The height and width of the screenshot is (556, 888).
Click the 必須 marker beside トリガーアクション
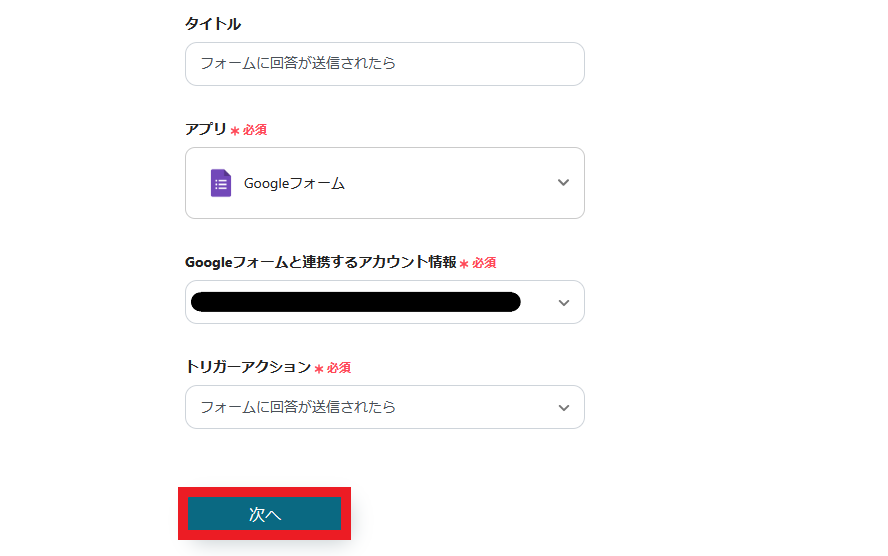point(339,368)
